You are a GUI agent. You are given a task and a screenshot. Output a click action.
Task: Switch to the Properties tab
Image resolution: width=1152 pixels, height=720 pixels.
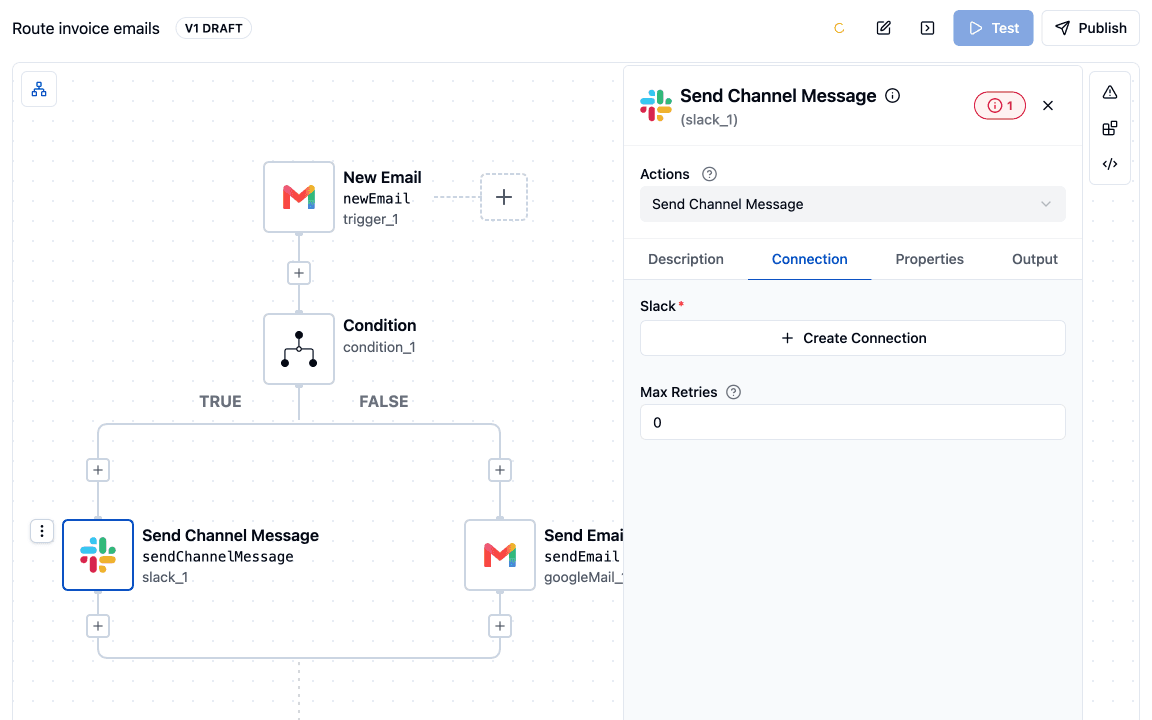tap(929, 259)
